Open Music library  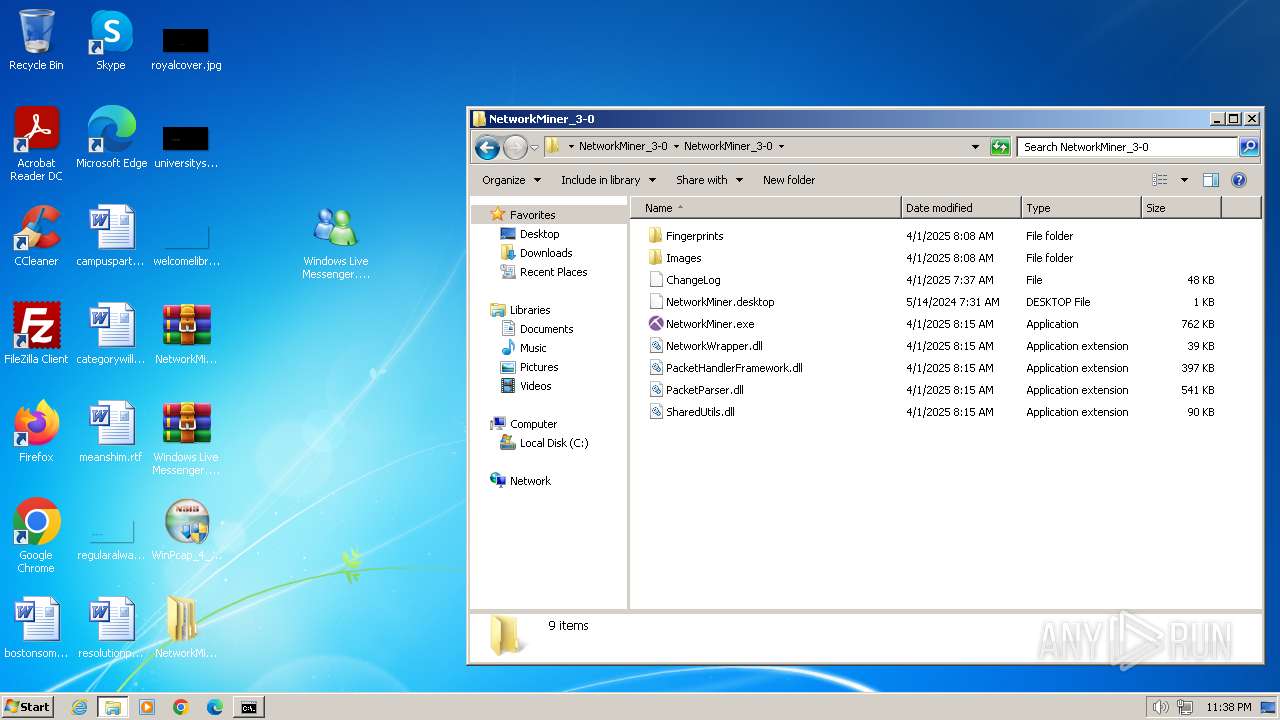point(533,348)
